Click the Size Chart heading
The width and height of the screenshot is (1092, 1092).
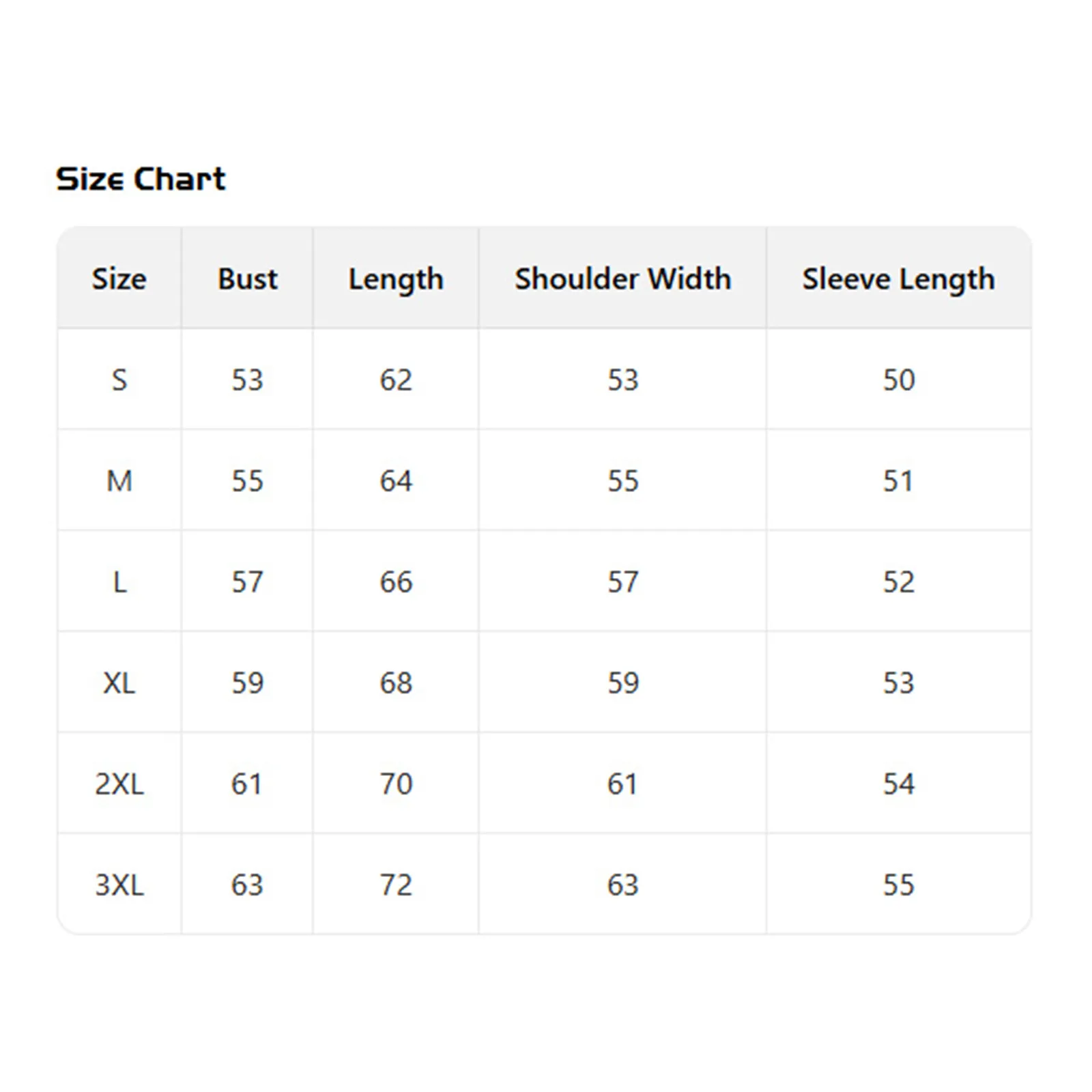click(141, 179)
